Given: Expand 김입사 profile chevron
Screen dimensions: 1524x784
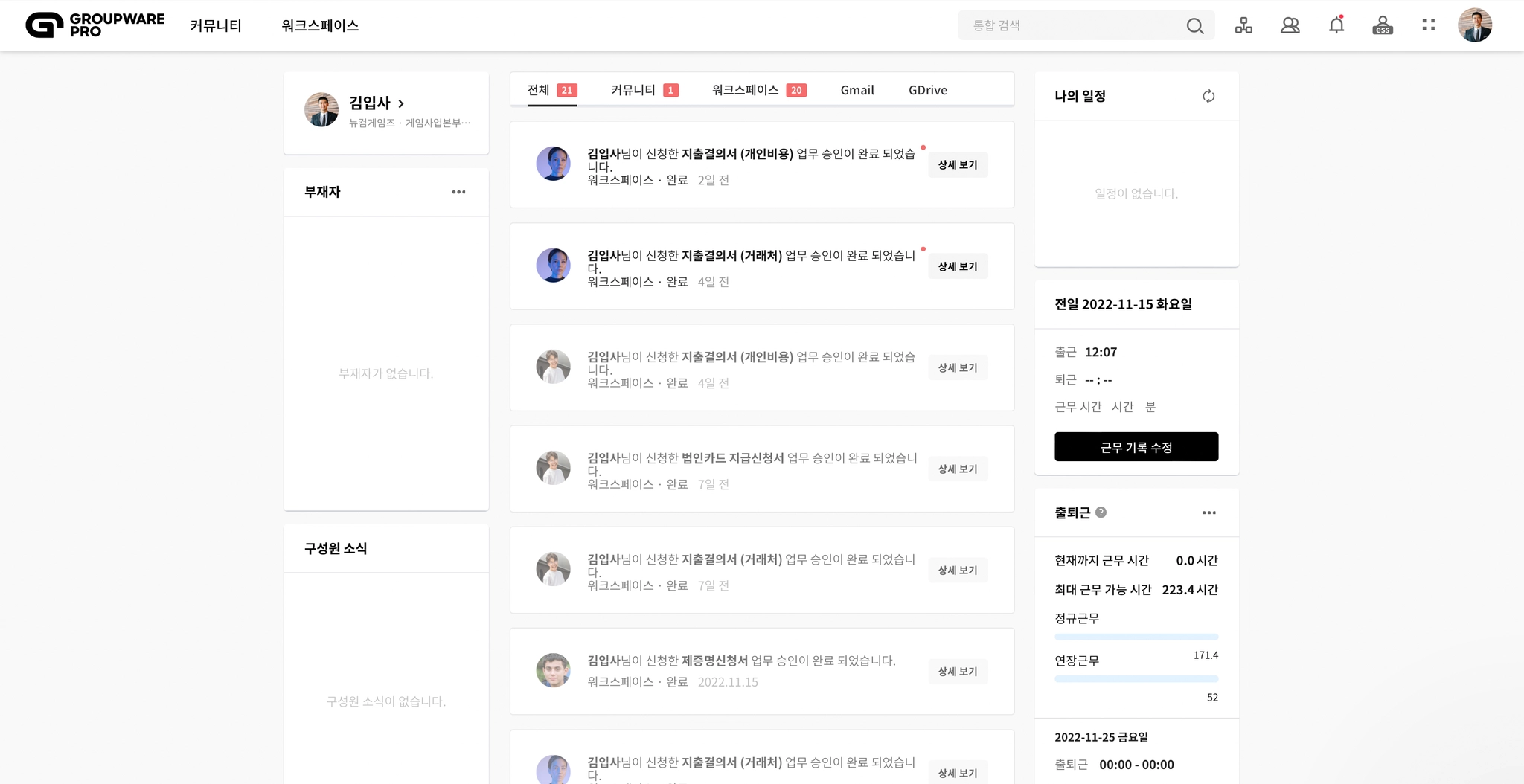Looking at the screenshot, I should coord(401,103).
